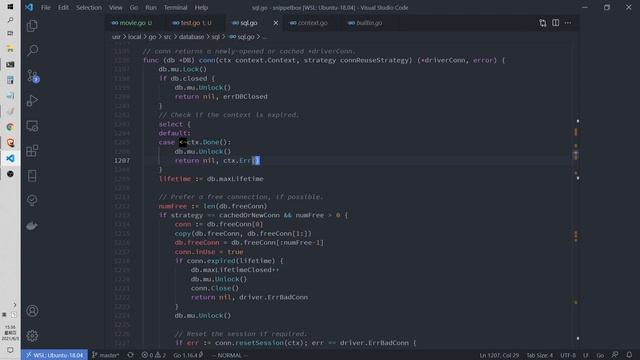640x360 pixels.
Task: Open the Help menu
Action: (x=201, y=7)
